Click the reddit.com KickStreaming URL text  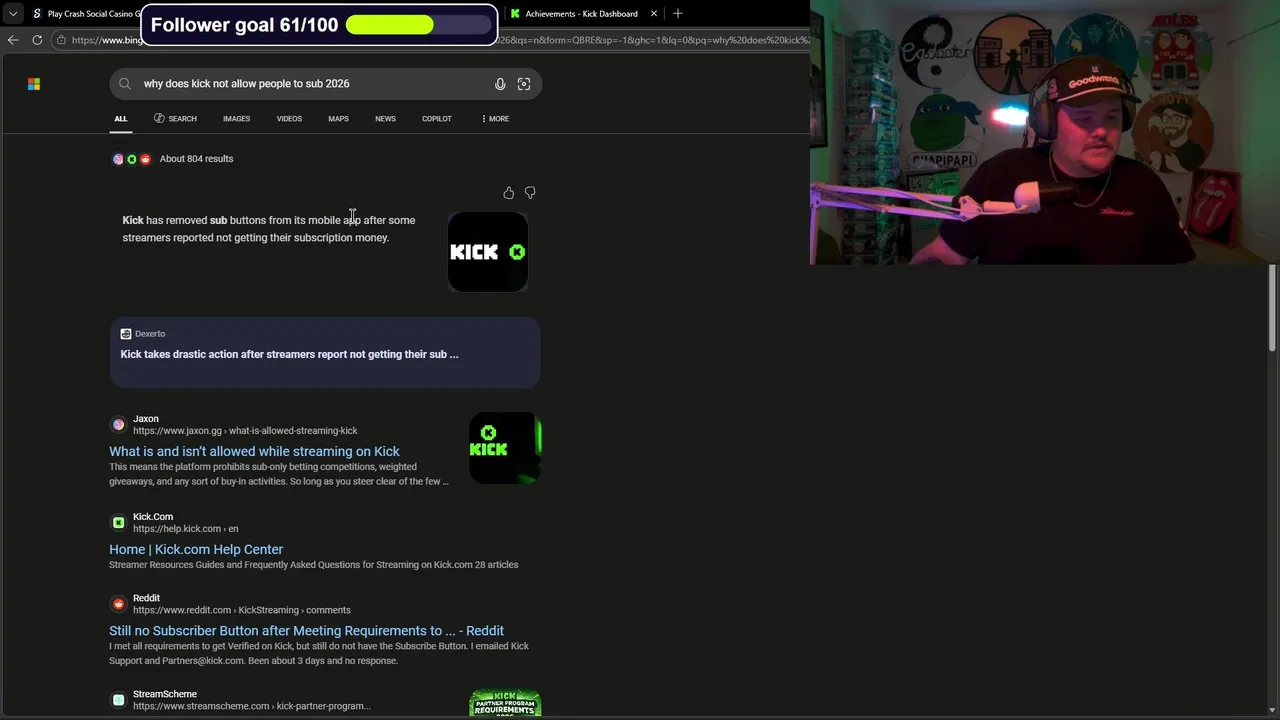coord(241,610)
